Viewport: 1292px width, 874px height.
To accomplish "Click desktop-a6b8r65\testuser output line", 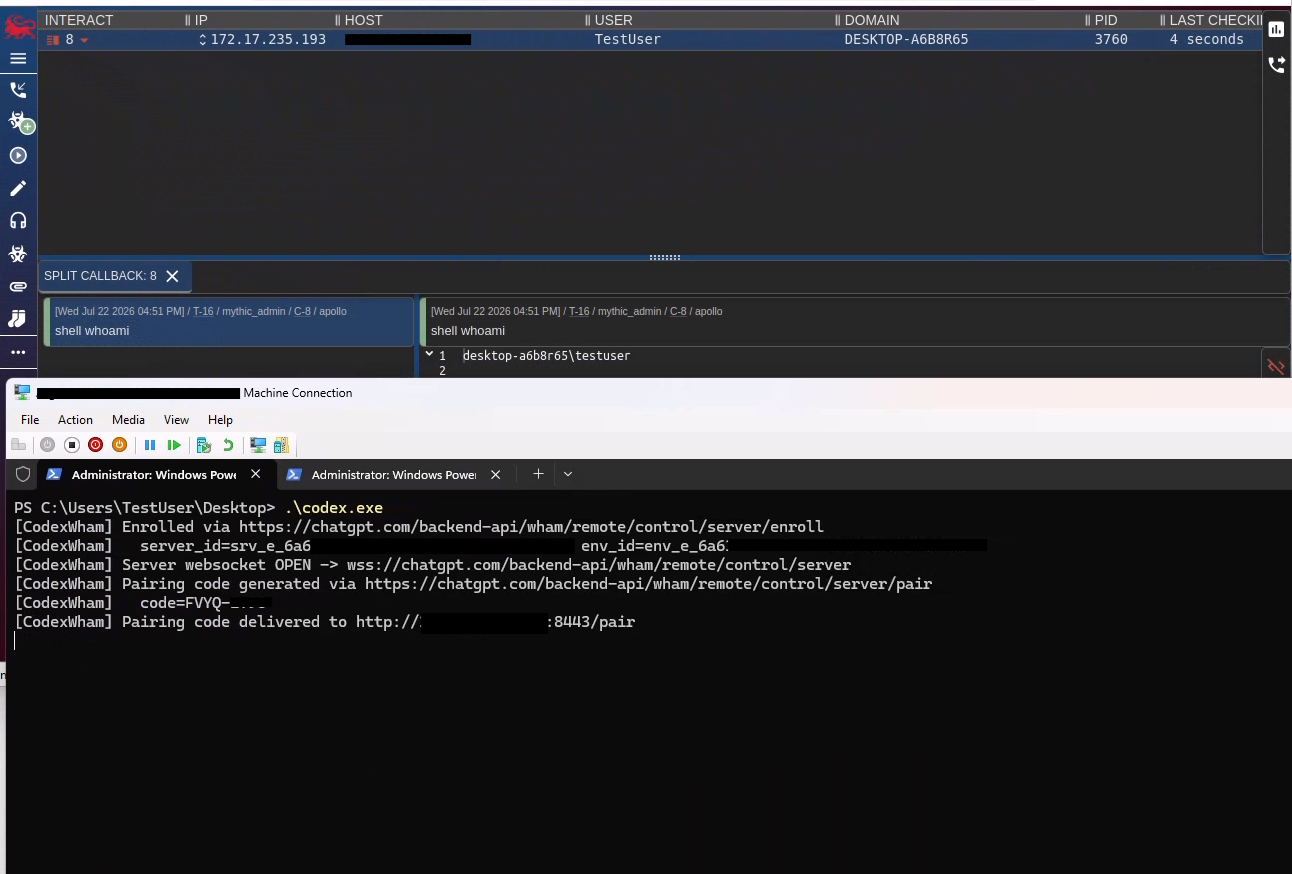I will [546, 355].
